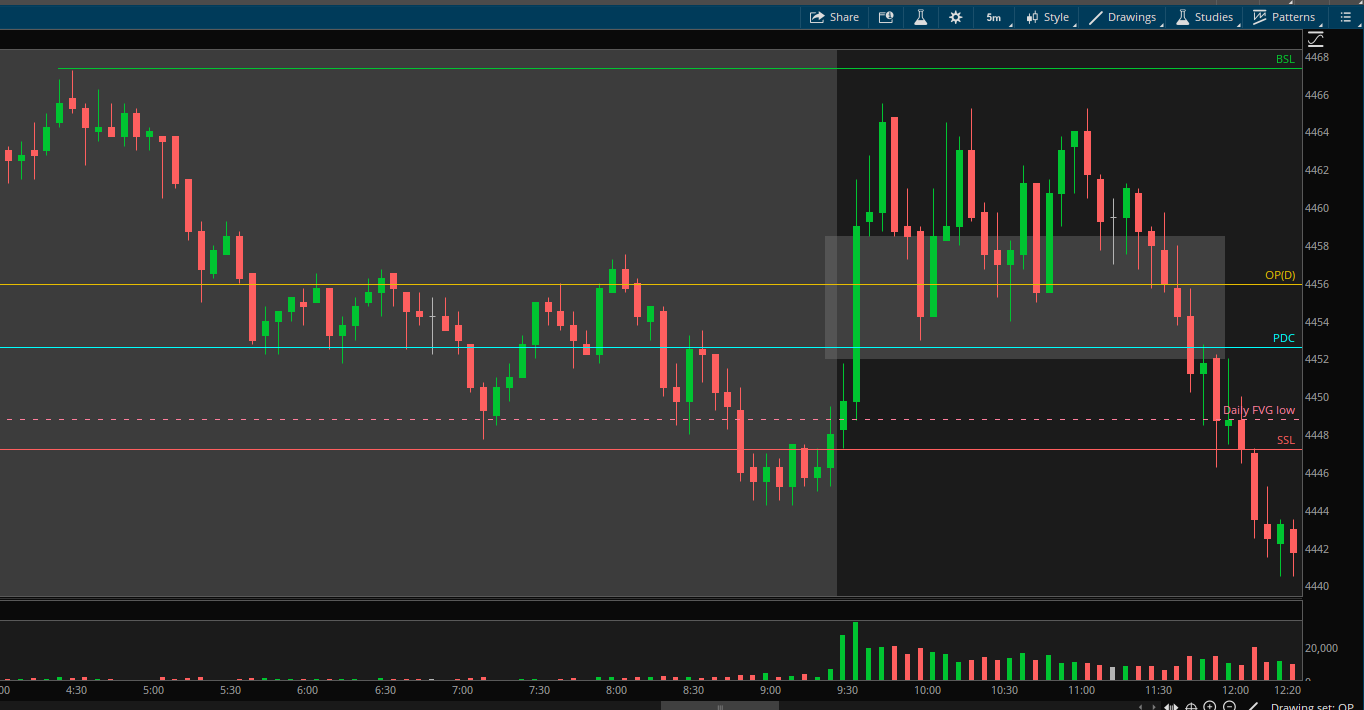Image resolution: width=1364 pixels, height=710 pixels.
Task: Open the Studies dropdown
Action: (x=1205, y=17)
